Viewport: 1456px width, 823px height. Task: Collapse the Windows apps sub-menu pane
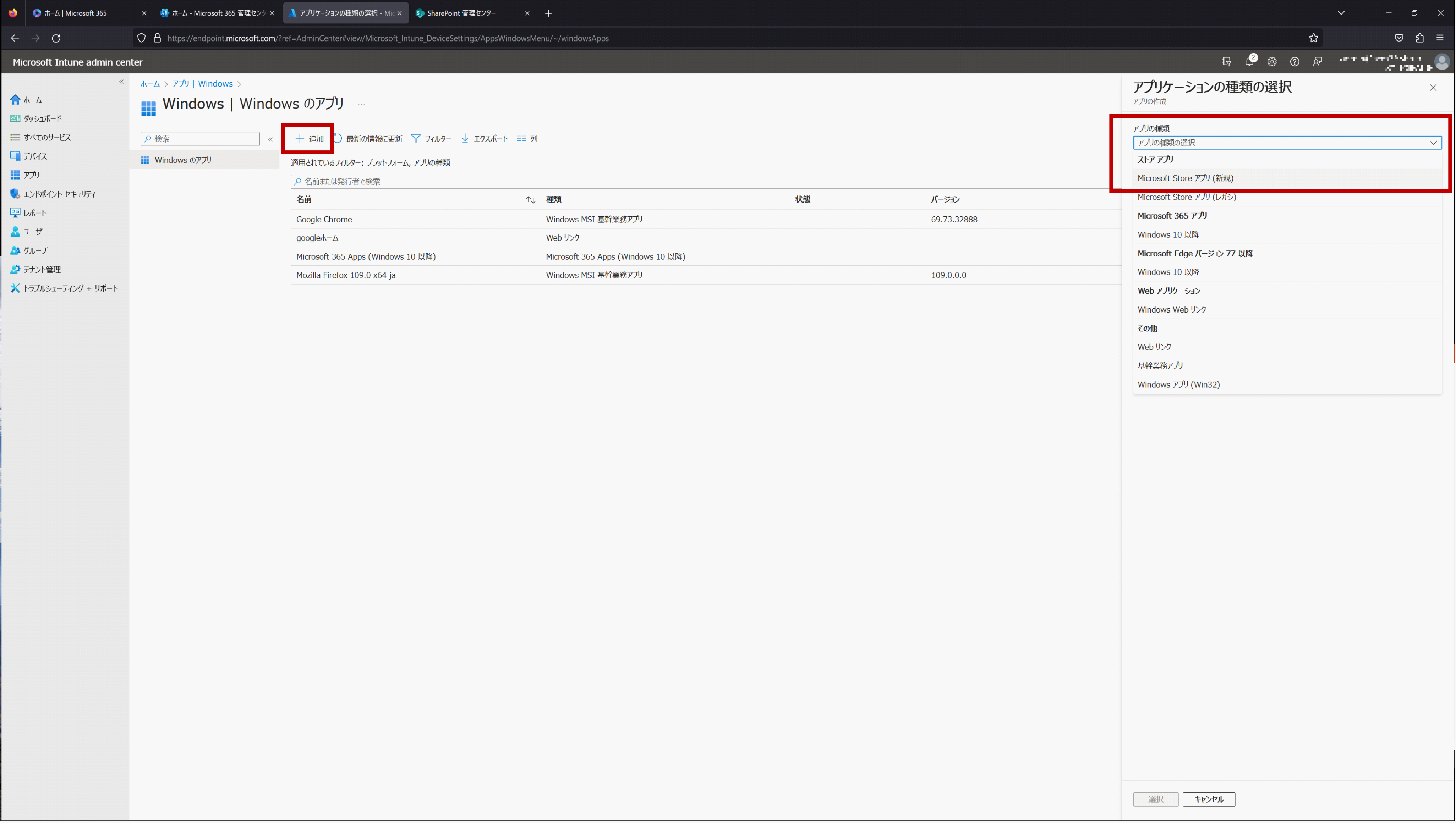point(270,139)
